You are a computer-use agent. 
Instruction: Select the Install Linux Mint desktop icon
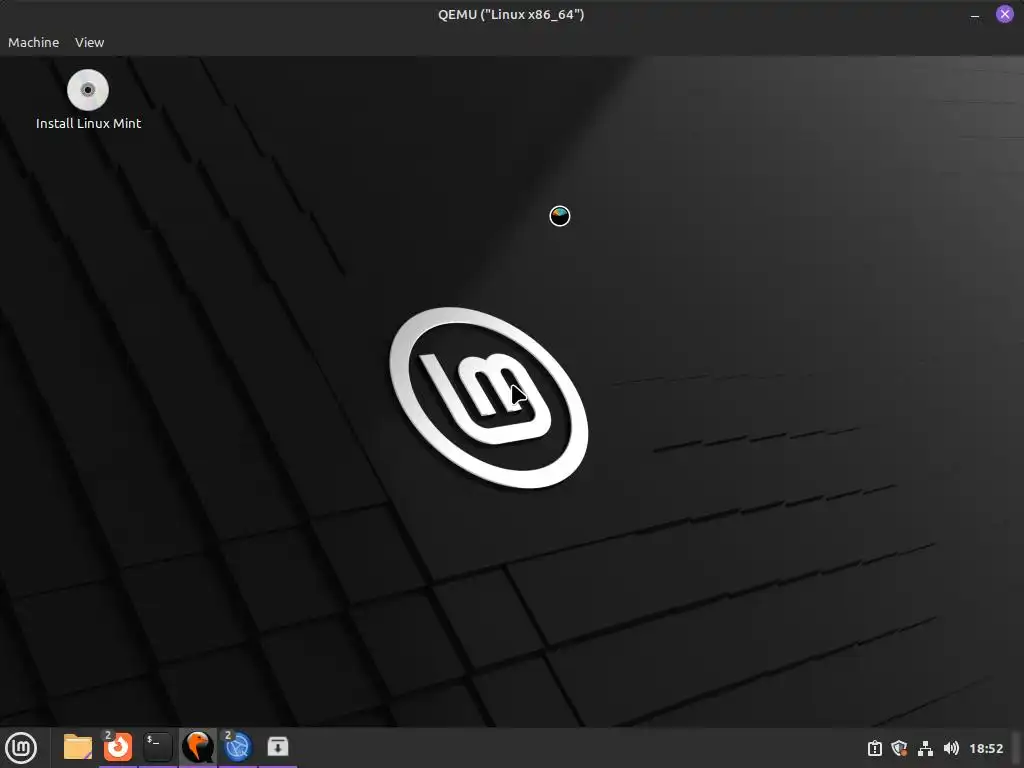(x=88, y=90)
